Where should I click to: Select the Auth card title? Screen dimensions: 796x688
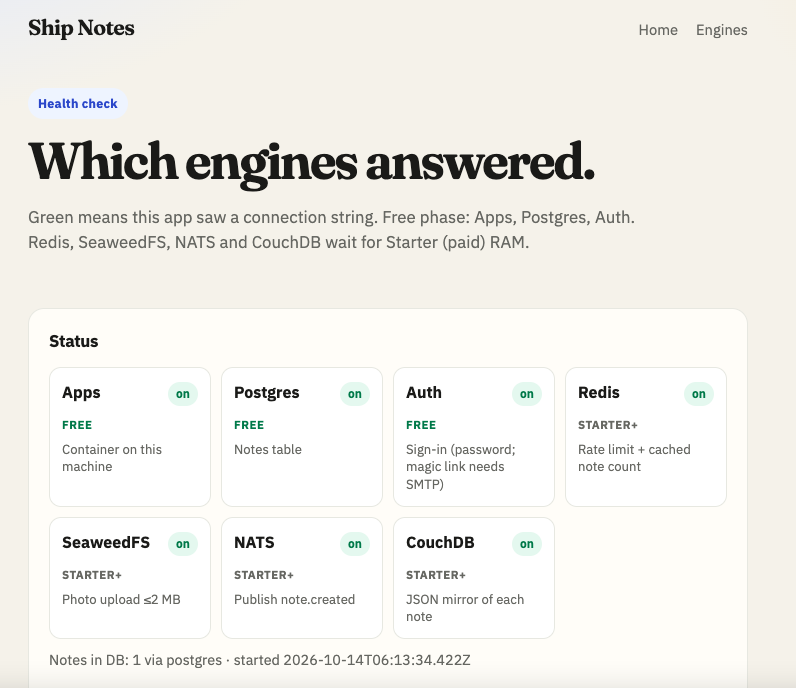[424, 392]
